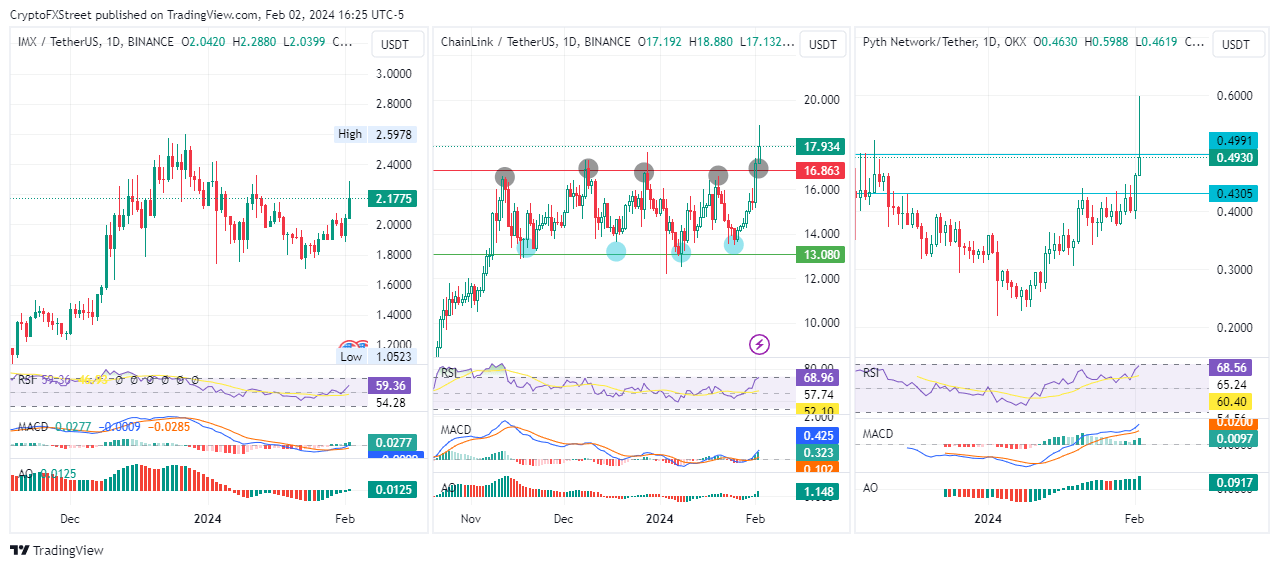Viewport: 1279px width, 568px height.
Task: Click the 2024 date label on Pyth time axis
Action: click(x=988, y=518)
